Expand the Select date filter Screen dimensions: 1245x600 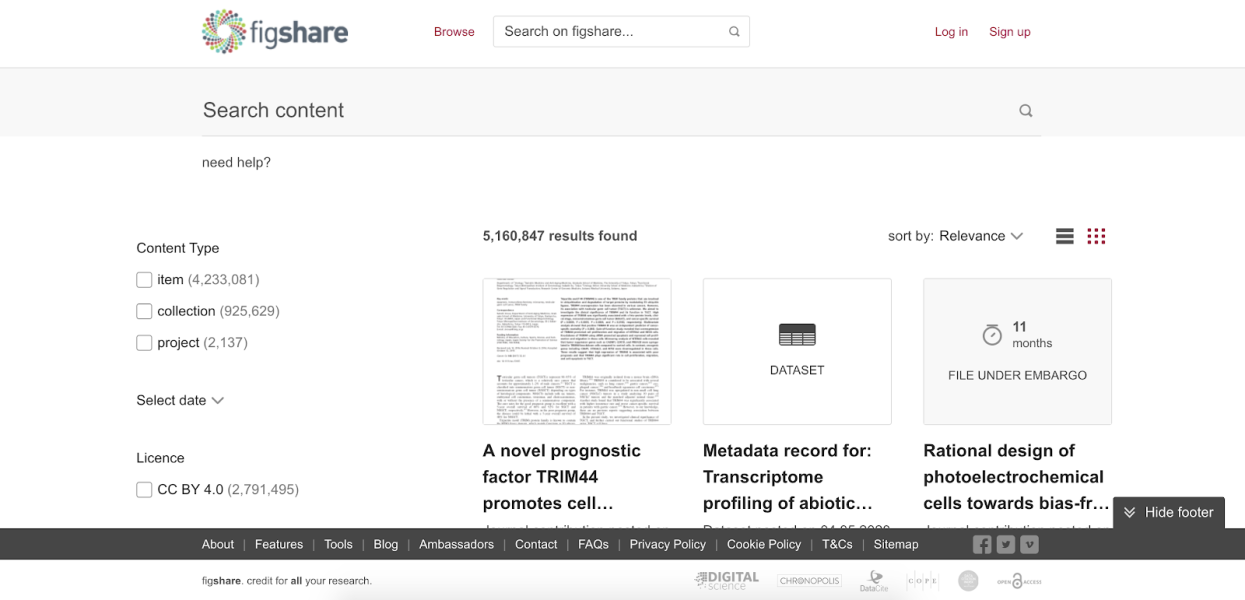[x=180, y=400]
